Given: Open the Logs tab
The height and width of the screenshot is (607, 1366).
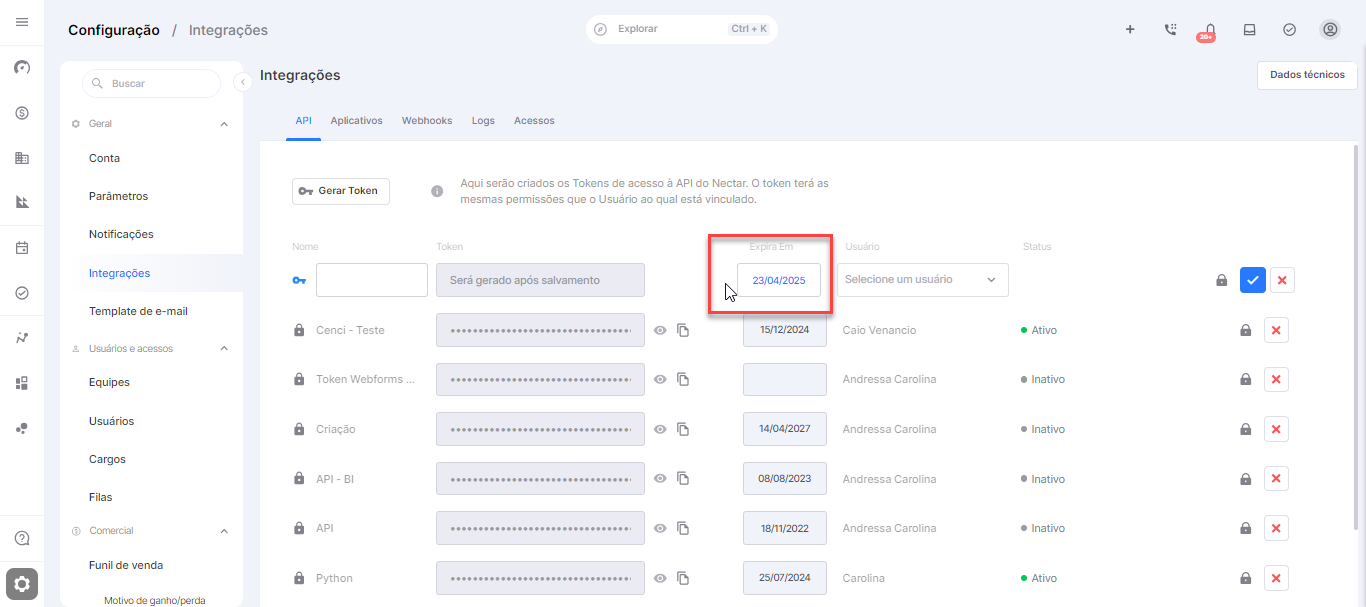Looking at the screenshot, I should click(x=483, y=121).
